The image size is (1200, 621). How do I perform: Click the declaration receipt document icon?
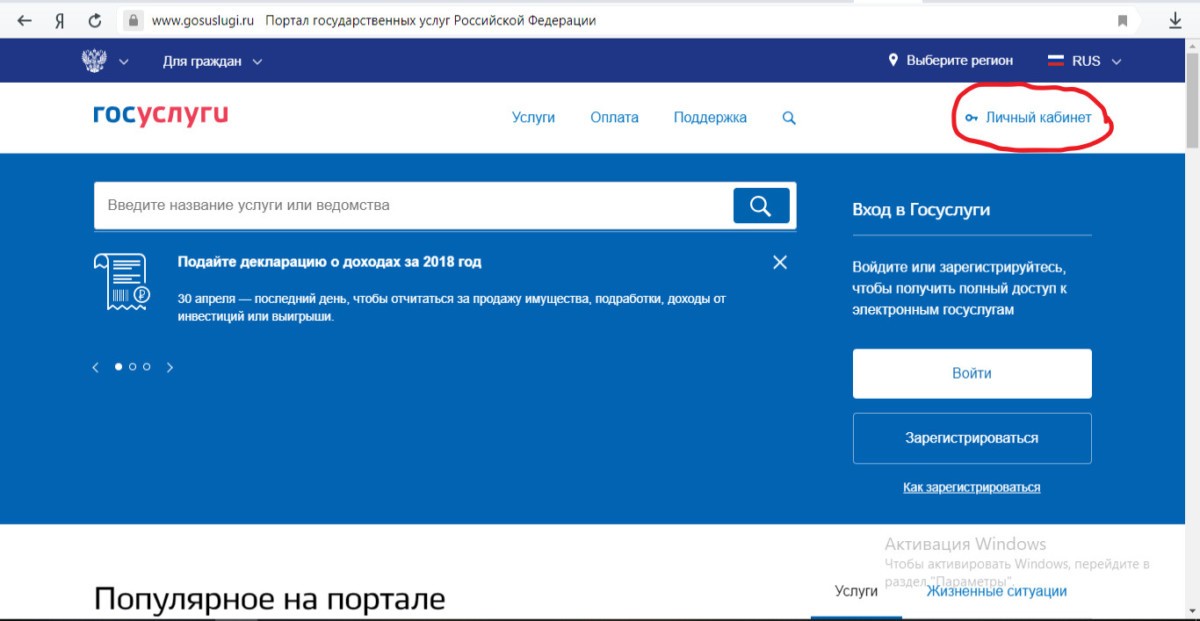pos(122,282)
